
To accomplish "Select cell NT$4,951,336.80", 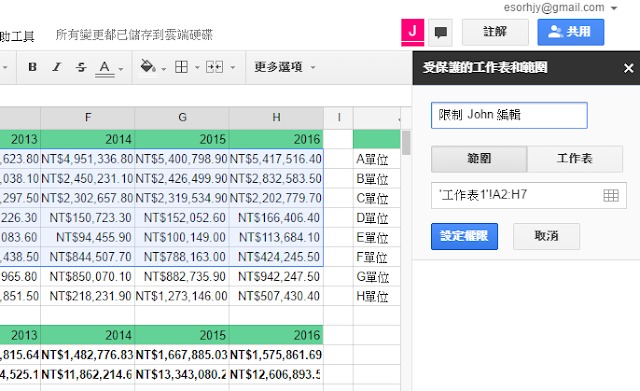I will point(88,159).
